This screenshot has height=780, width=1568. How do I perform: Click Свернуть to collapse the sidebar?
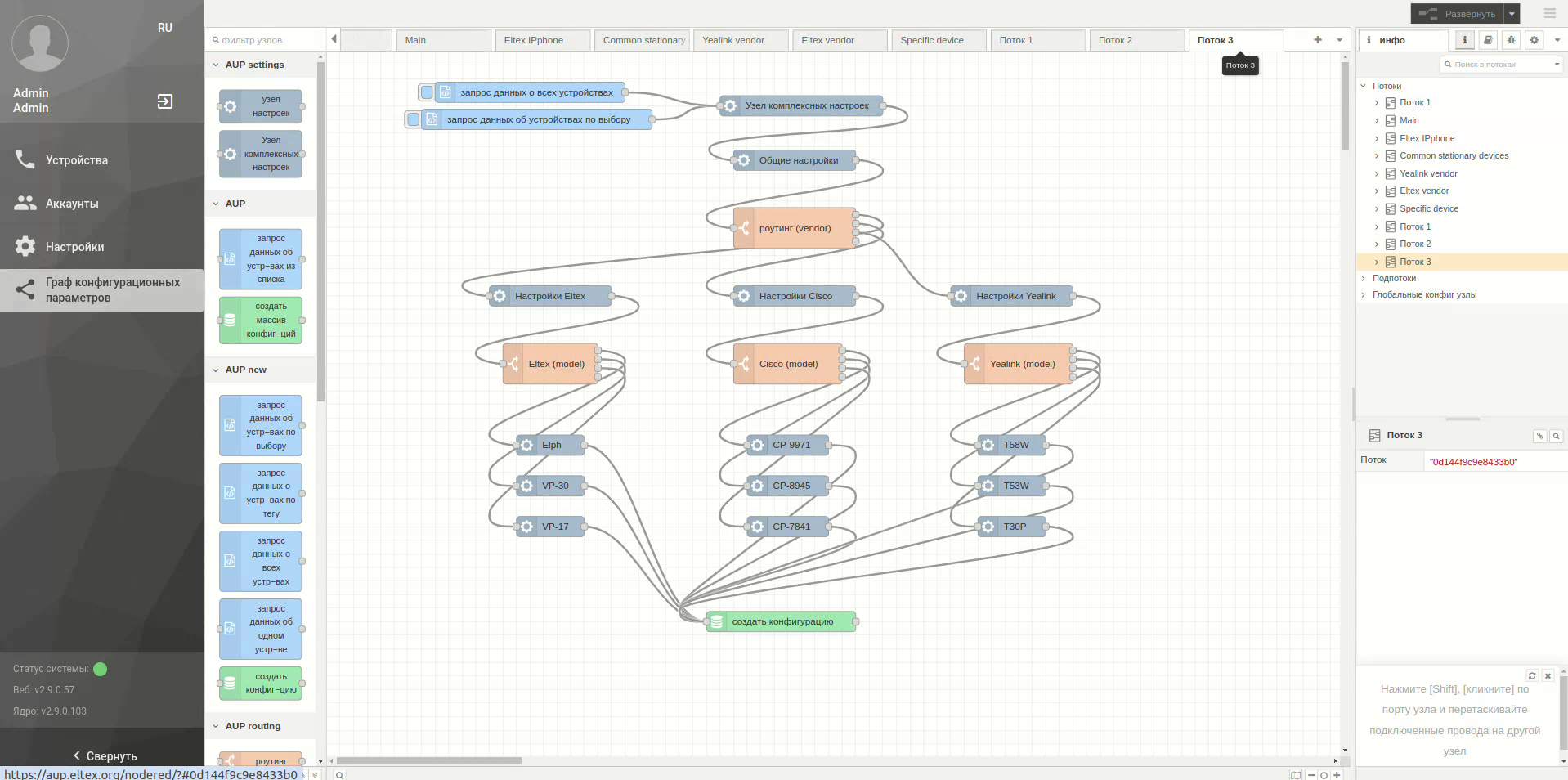[x=105, y=755]
